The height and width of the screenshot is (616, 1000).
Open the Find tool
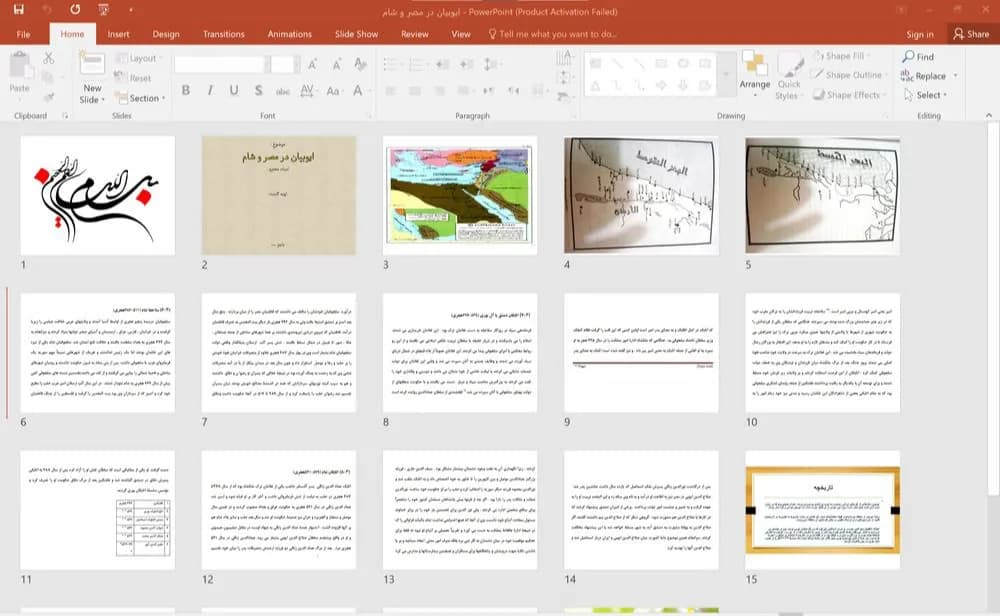tap(918, 57)
